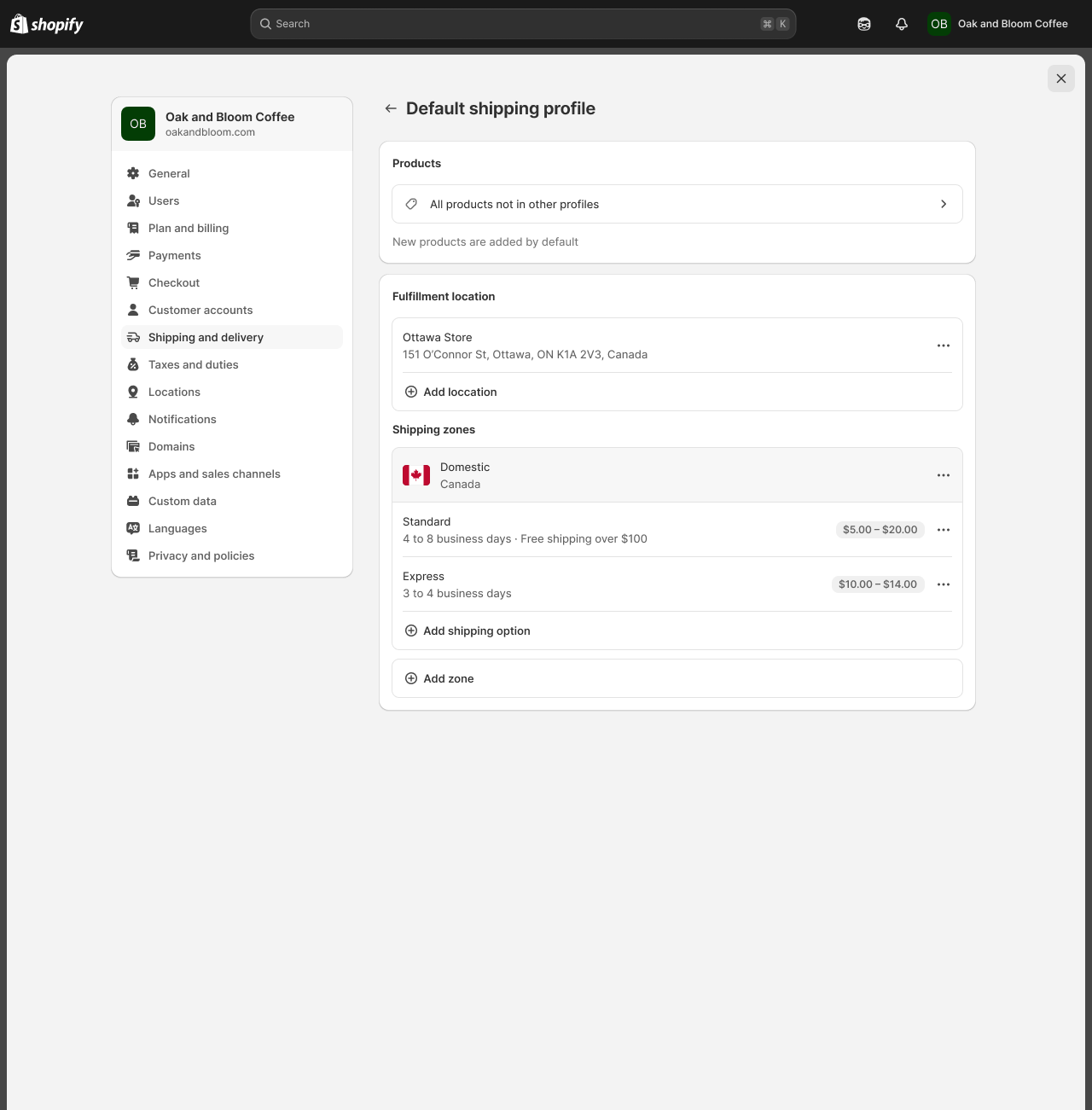The width and height of the screenshot is (1092, 1110).
Task: Open the General settings page
Action: (232, 173)
